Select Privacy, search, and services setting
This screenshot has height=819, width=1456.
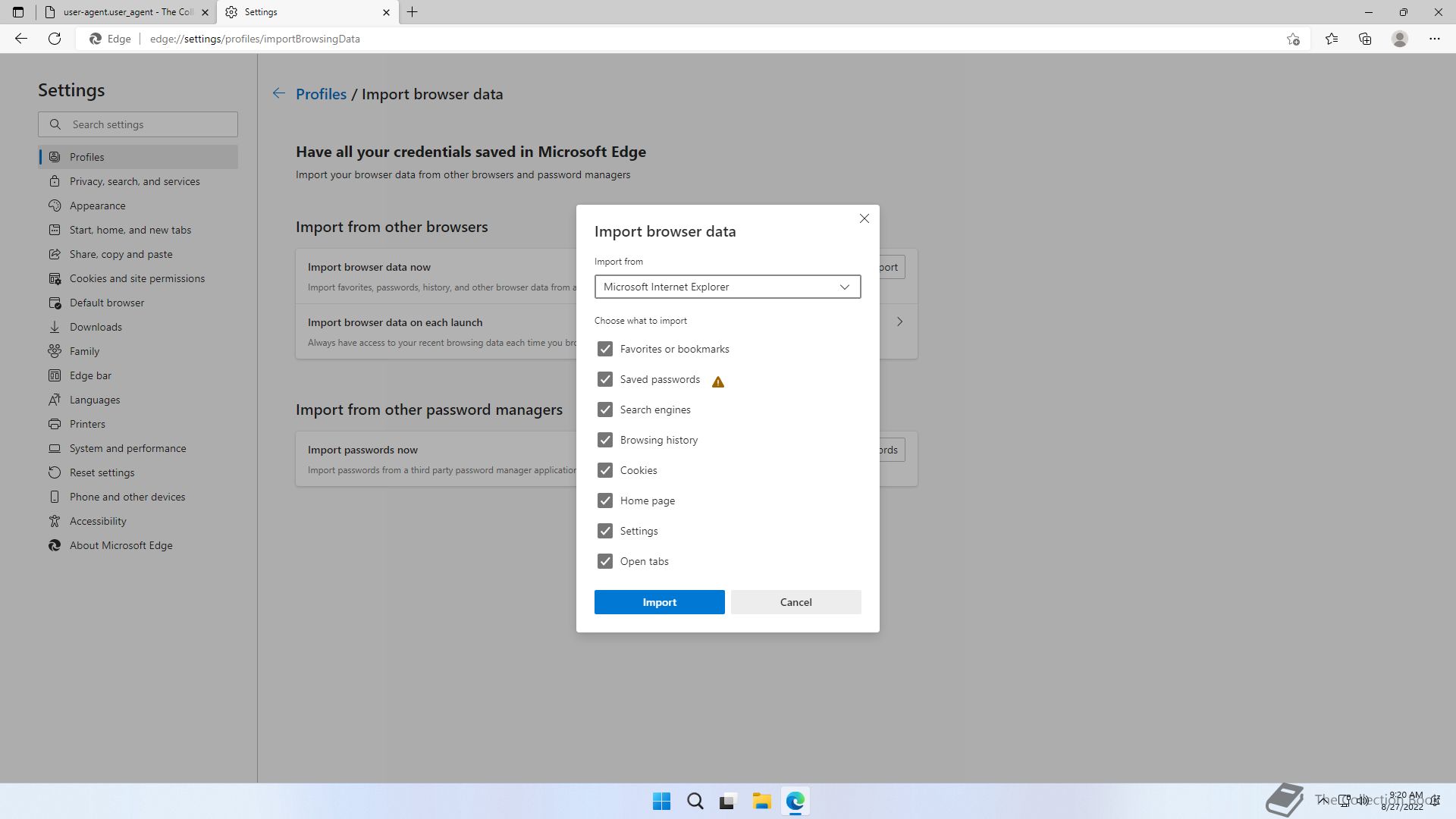[134, 181]
